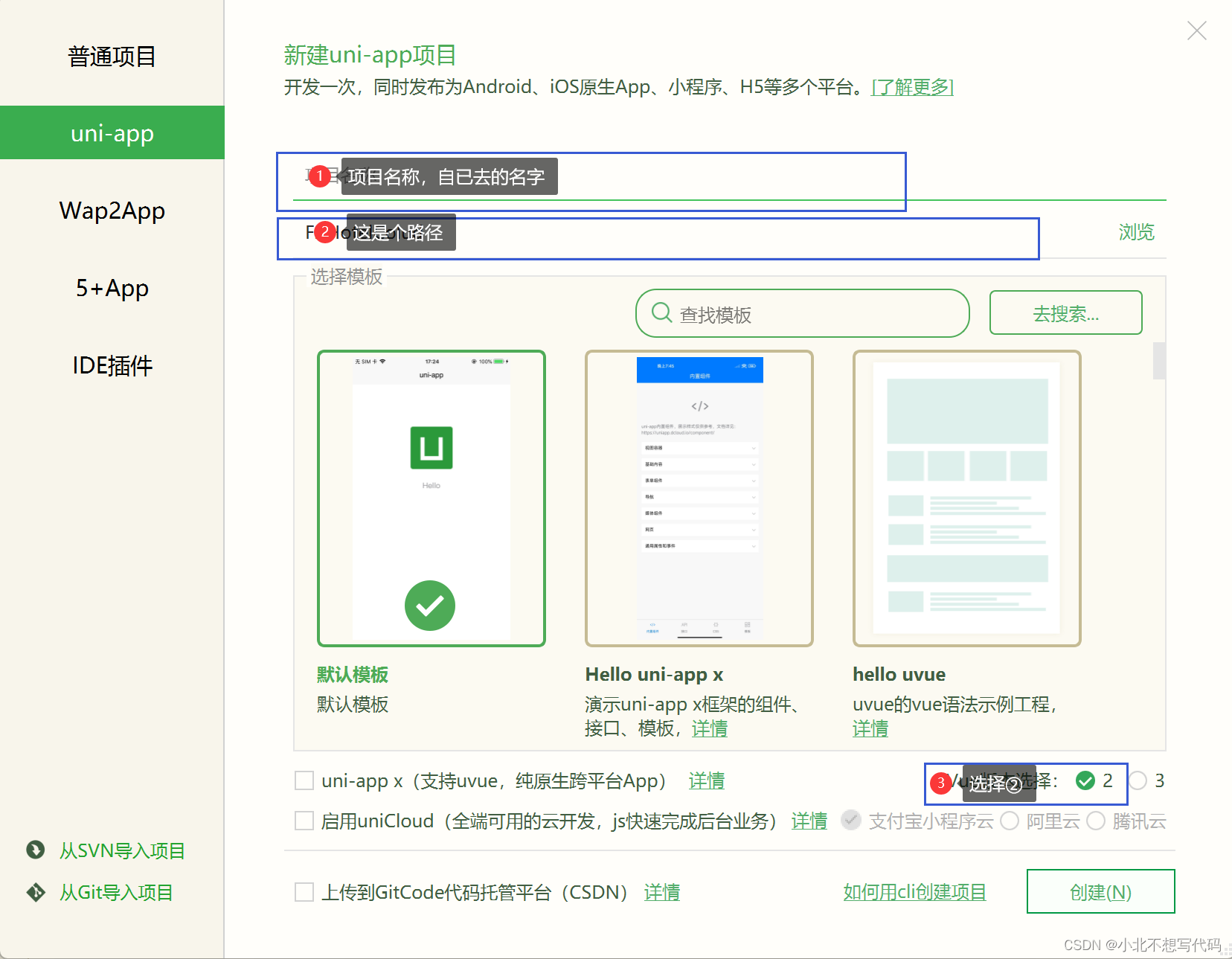Select the Hello uni-app x template preview
The image size is (1232, 959).
click(699, 497)
